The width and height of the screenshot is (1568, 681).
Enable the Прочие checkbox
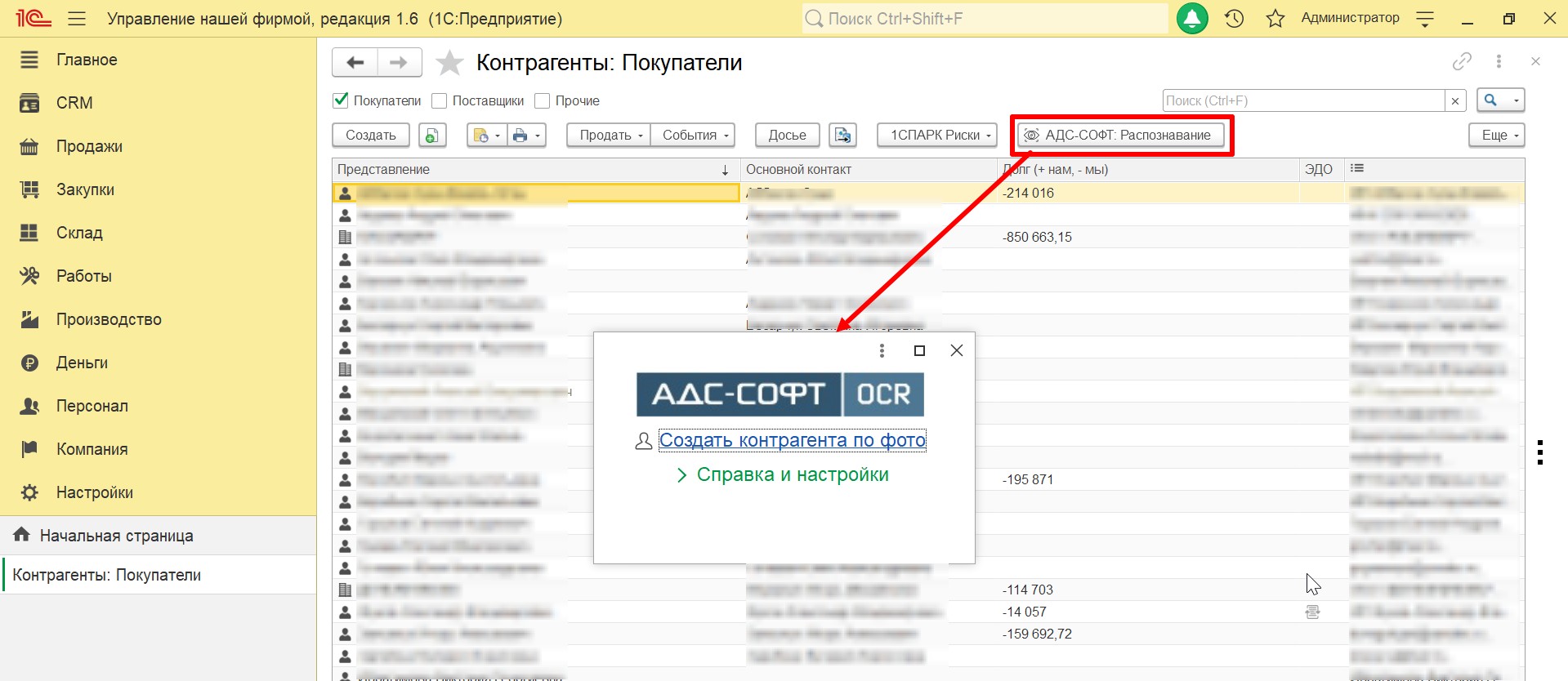pyautogui.click(x=542, y=100)
